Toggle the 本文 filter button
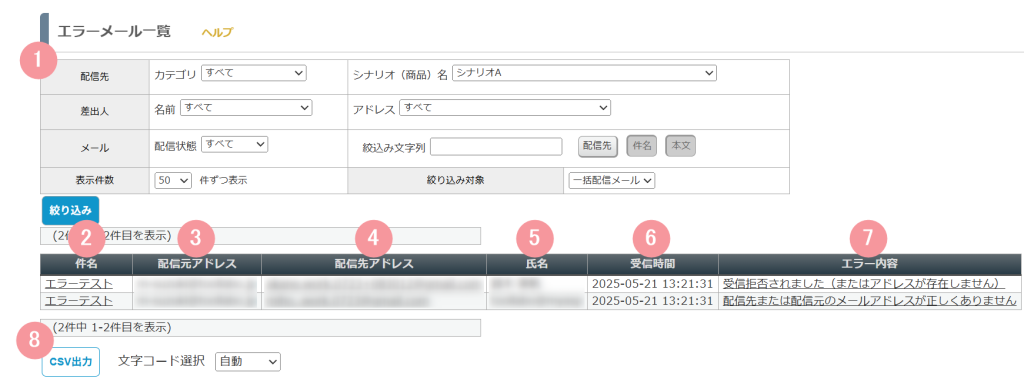 pyautogui.click(x=680, y=147)
